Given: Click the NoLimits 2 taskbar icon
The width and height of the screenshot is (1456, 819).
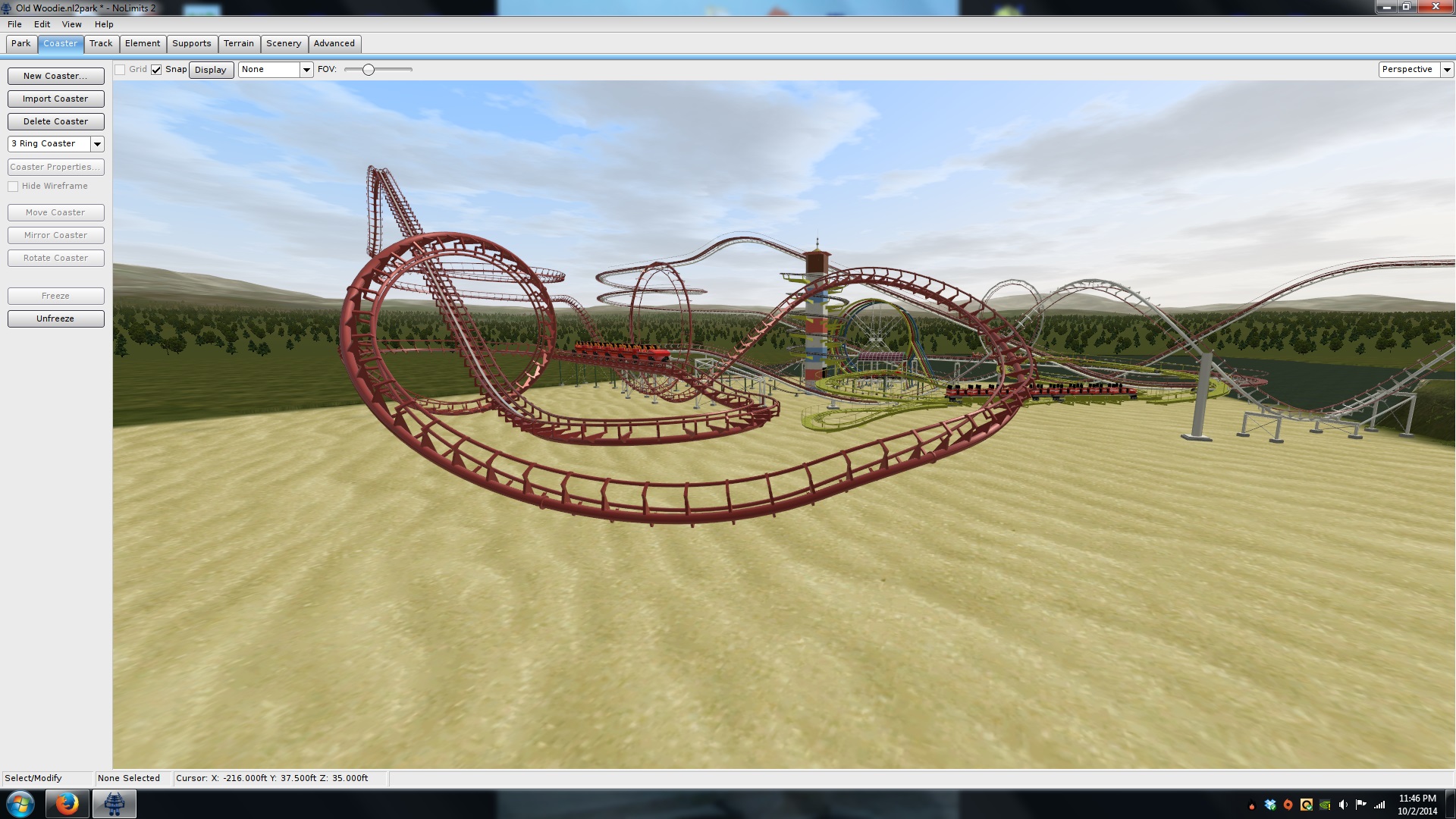Looking at the screenshot, I should tap(115, 804).
